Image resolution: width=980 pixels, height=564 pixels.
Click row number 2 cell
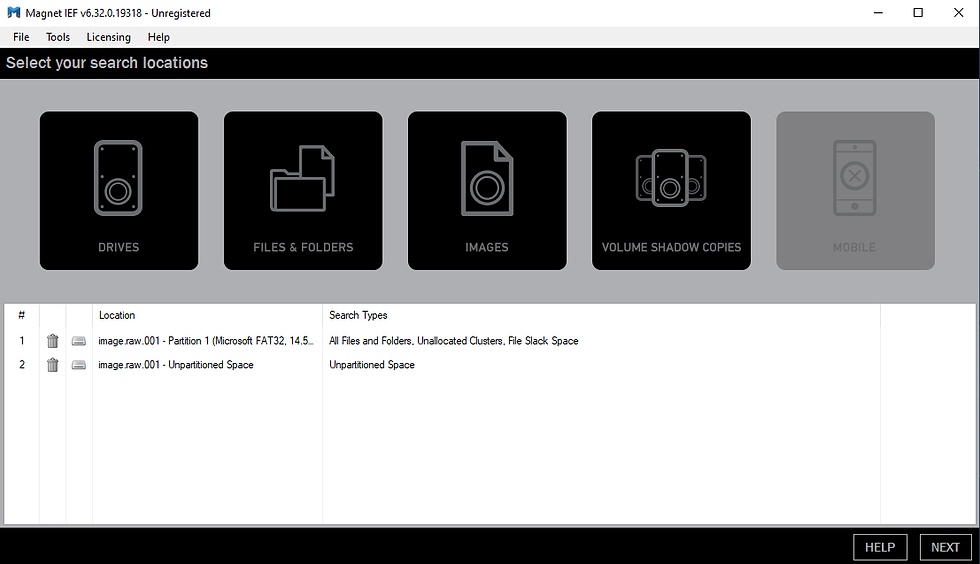[x=22, y=365]
